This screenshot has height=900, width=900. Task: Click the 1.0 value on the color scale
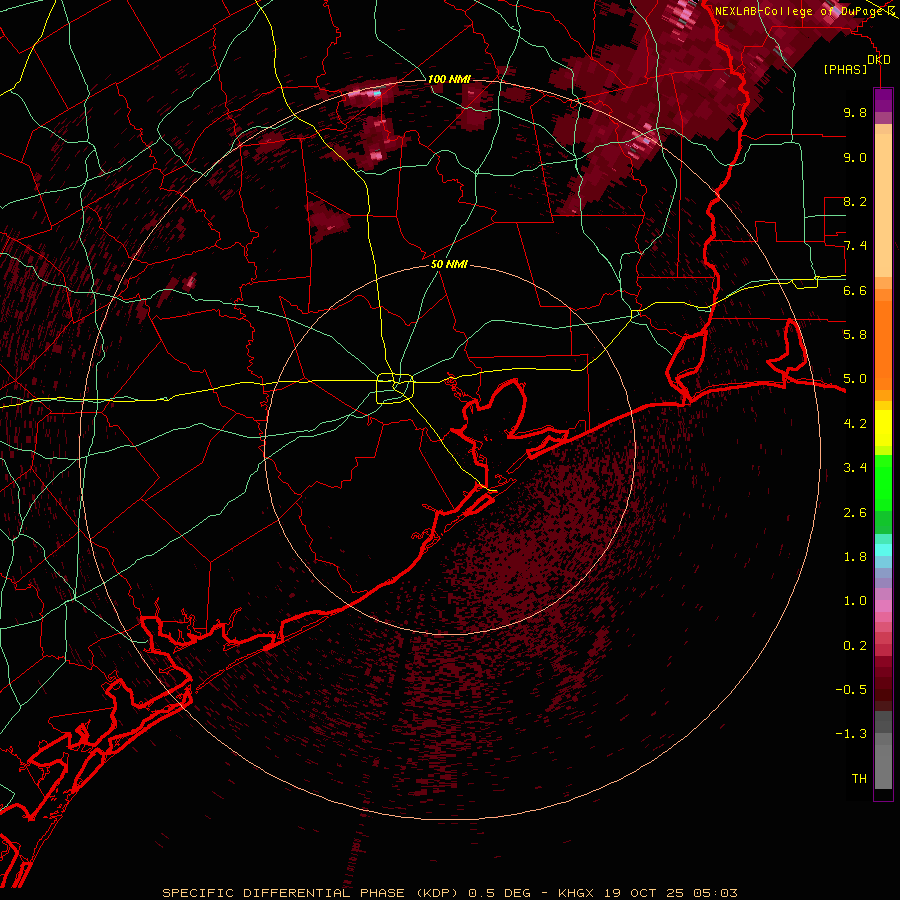point(855,602)
